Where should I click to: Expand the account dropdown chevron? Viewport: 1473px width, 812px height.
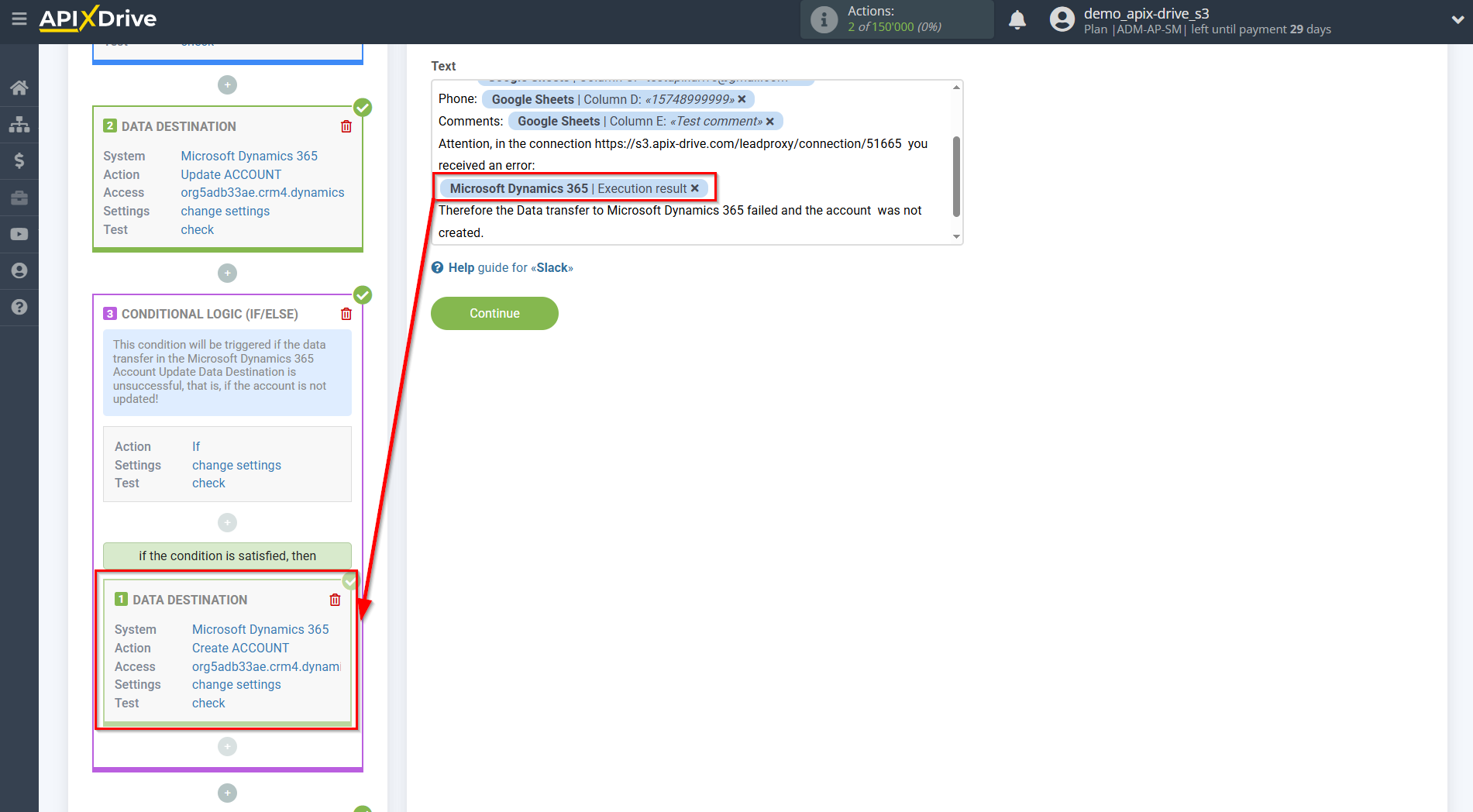1458,19
